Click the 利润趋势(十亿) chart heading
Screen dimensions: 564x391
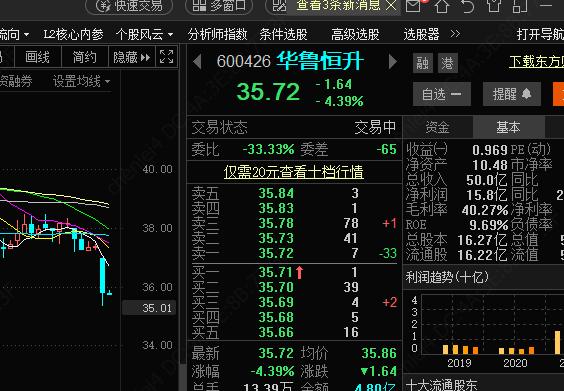447,277
